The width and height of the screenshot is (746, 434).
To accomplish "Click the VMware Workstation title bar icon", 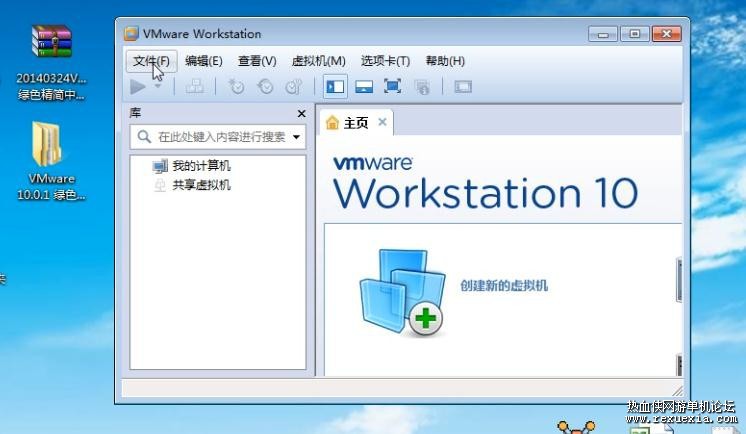I will 131,33.
